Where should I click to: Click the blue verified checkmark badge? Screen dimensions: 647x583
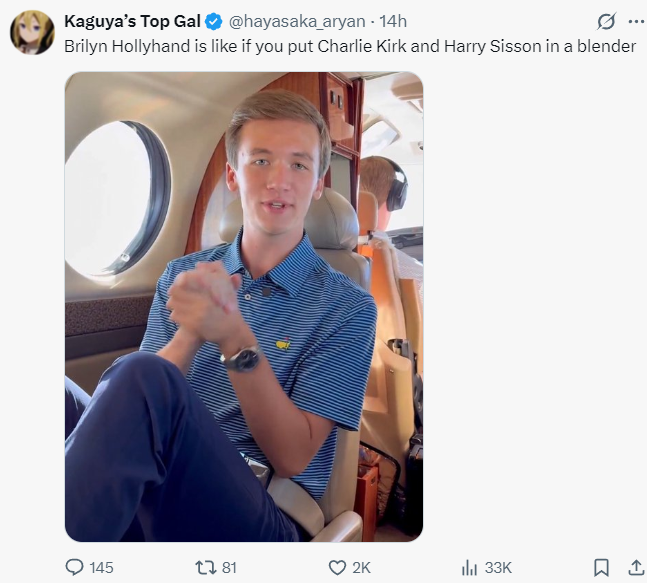[214, 21]
